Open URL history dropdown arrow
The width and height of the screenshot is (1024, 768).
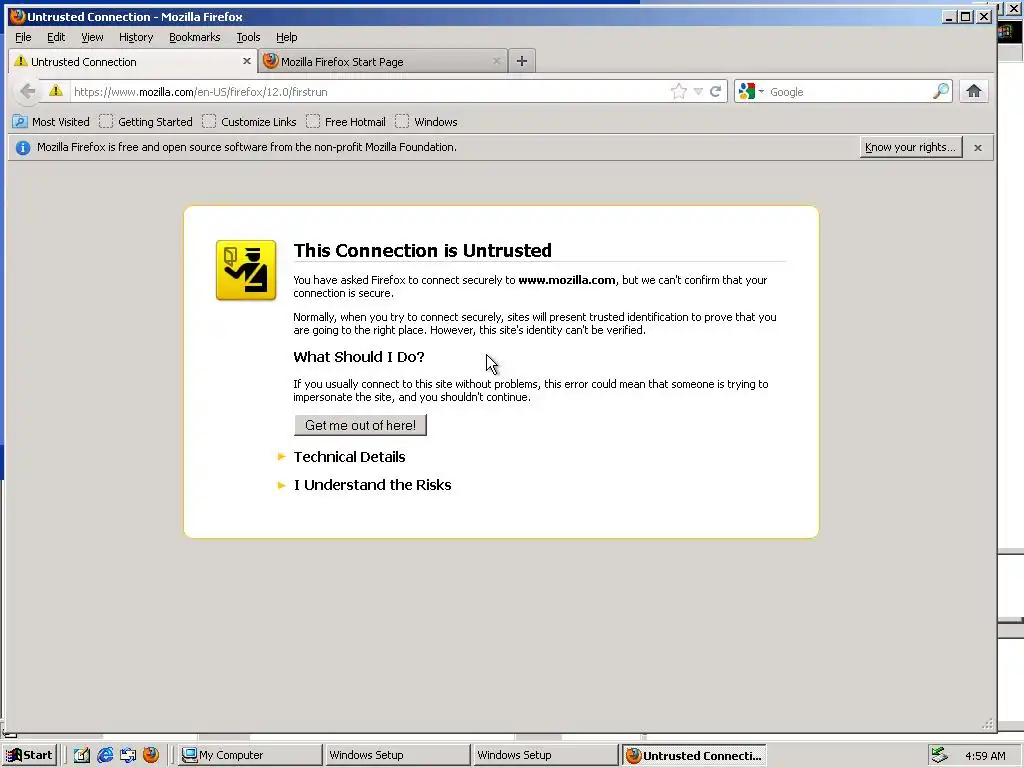click(x=698, y=91)
